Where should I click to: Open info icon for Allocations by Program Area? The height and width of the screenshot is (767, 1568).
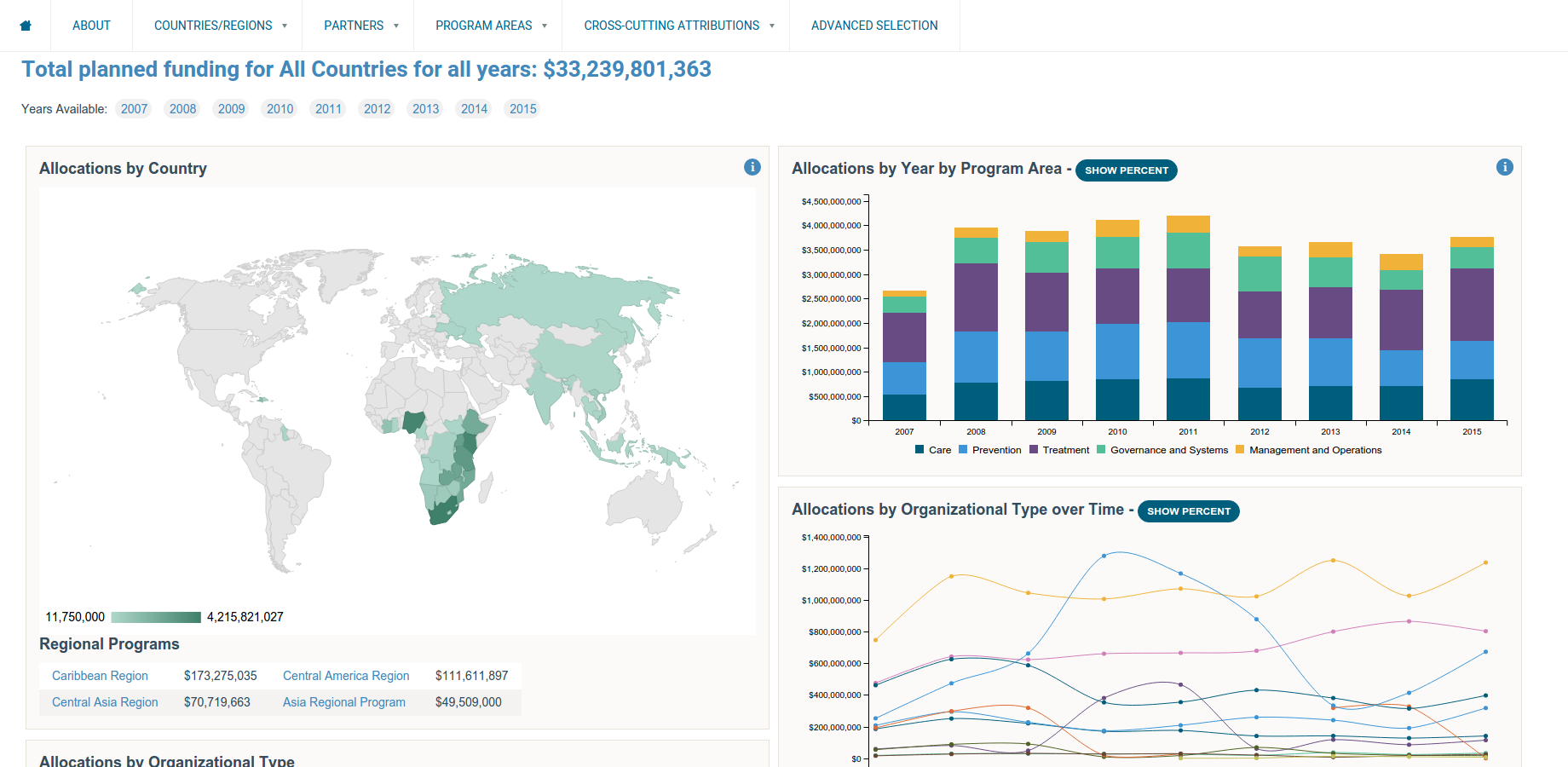pos(1504,167)
